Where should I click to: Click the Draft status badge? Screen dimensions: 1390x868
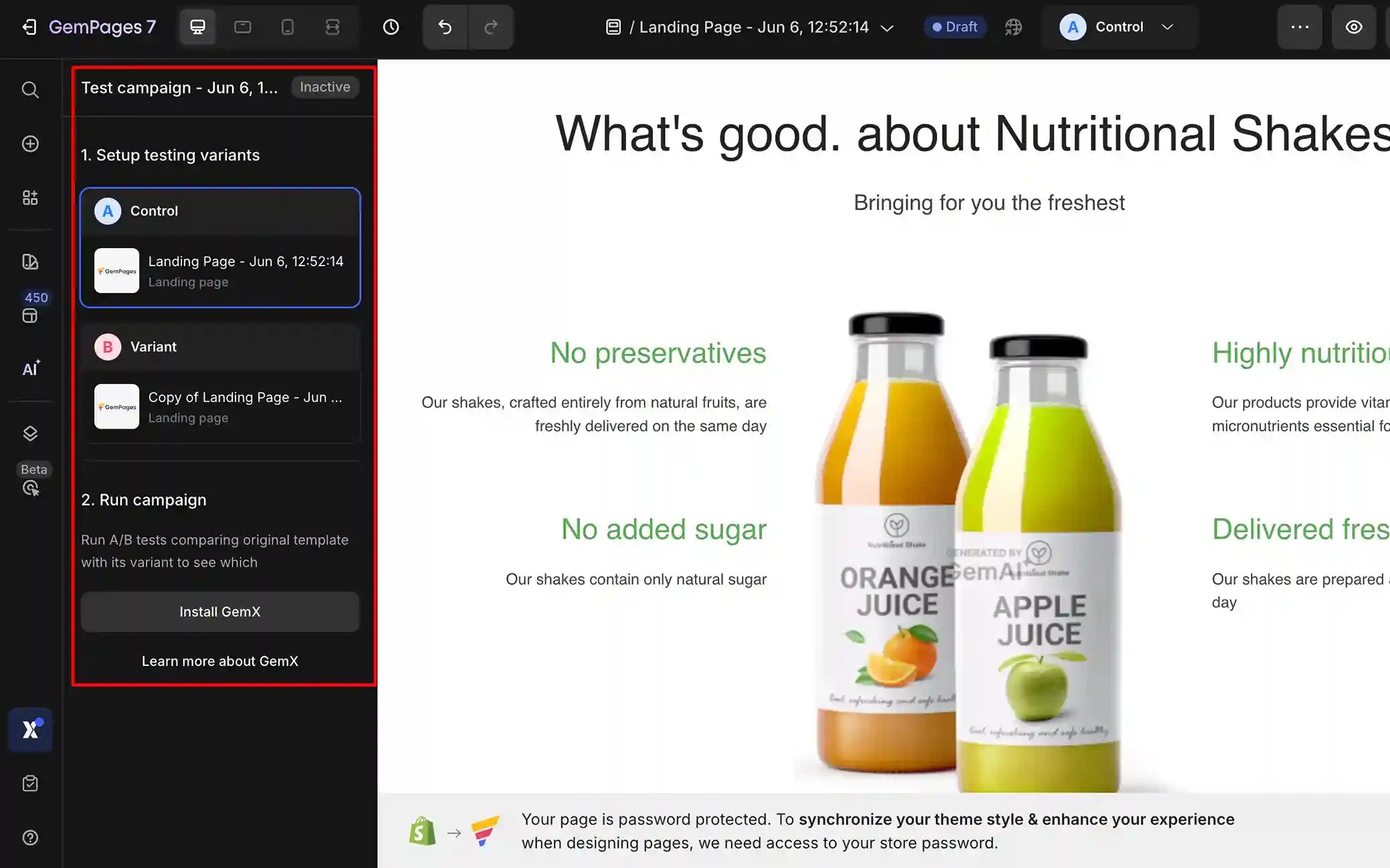(955, 27)
